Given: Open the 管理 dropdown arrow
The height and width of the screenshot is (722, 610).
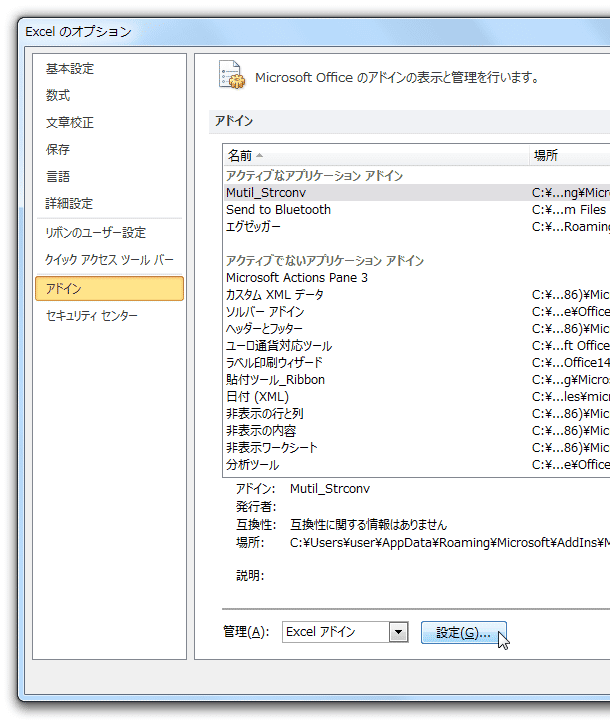Looking at the screenshot, I should [x=398, y=632].
